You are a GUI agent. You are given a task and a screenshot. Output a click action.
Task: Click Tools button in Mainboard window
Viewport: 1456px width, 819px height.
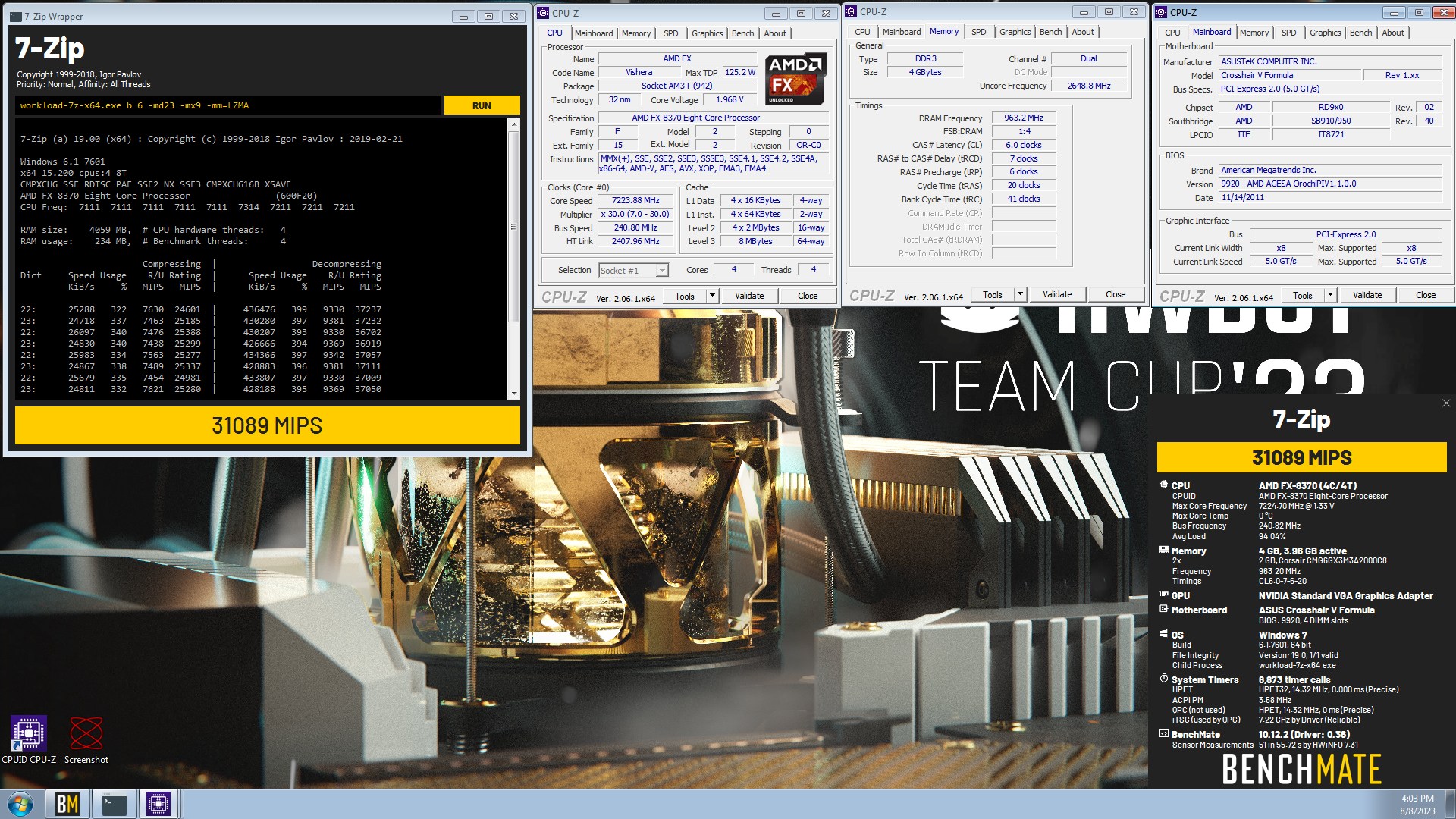(1303, 295)
